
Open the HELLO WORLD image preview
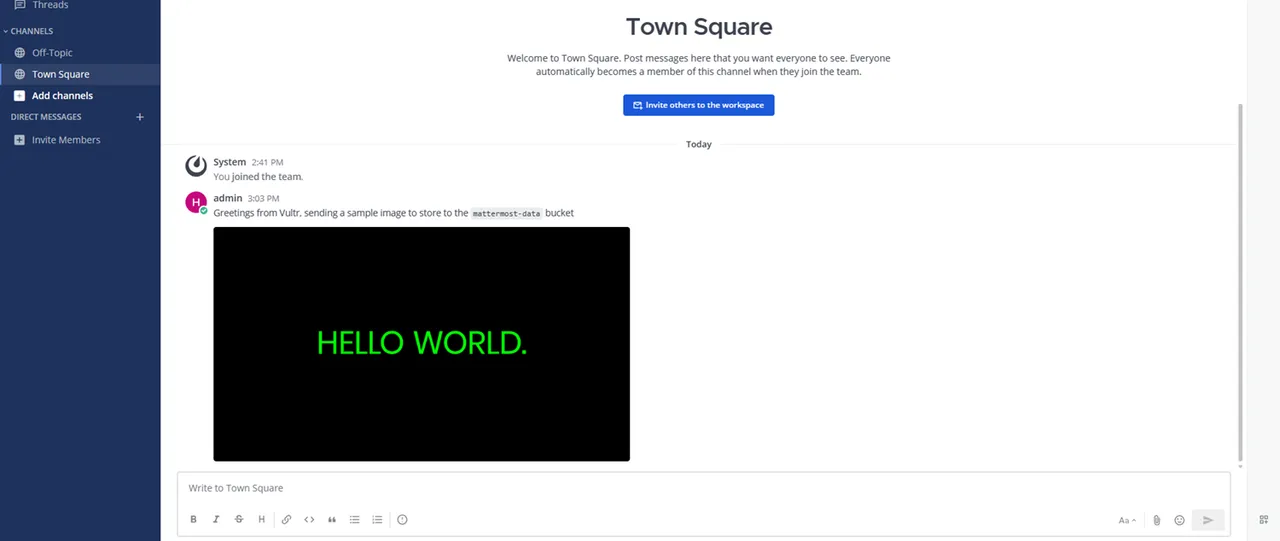tap(421, 344)
